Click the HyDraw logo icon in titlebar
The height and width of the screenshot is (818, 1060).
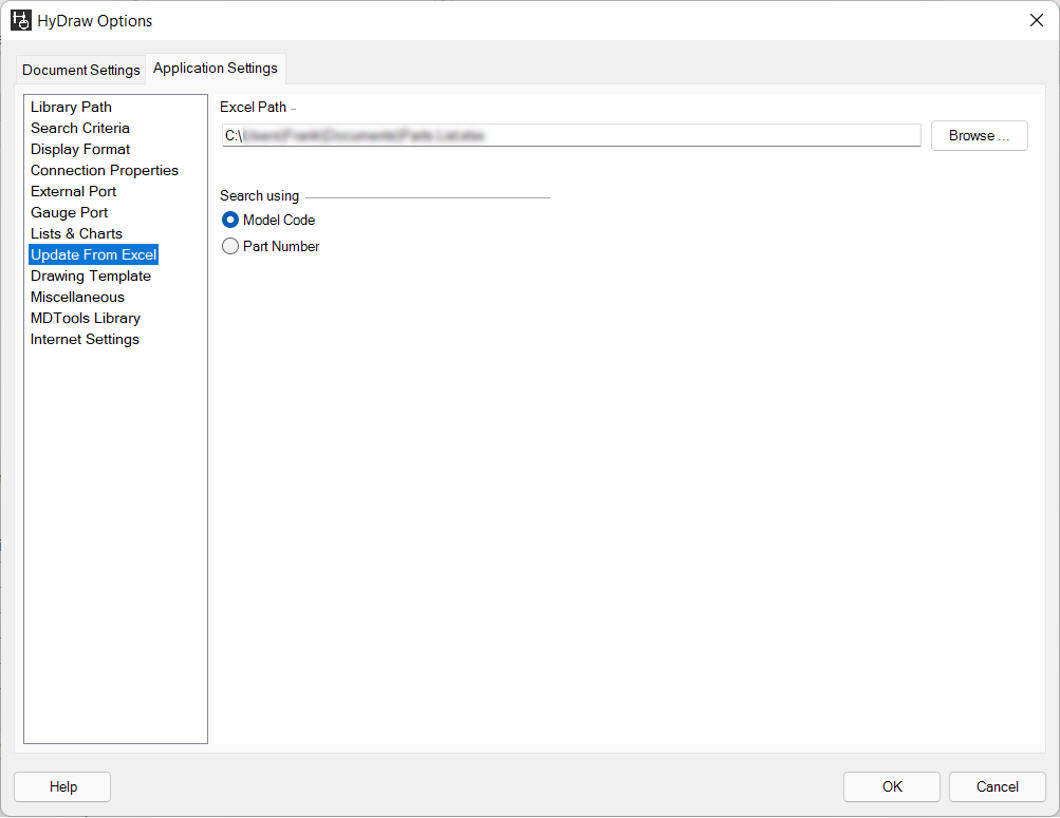coord(20,20)
